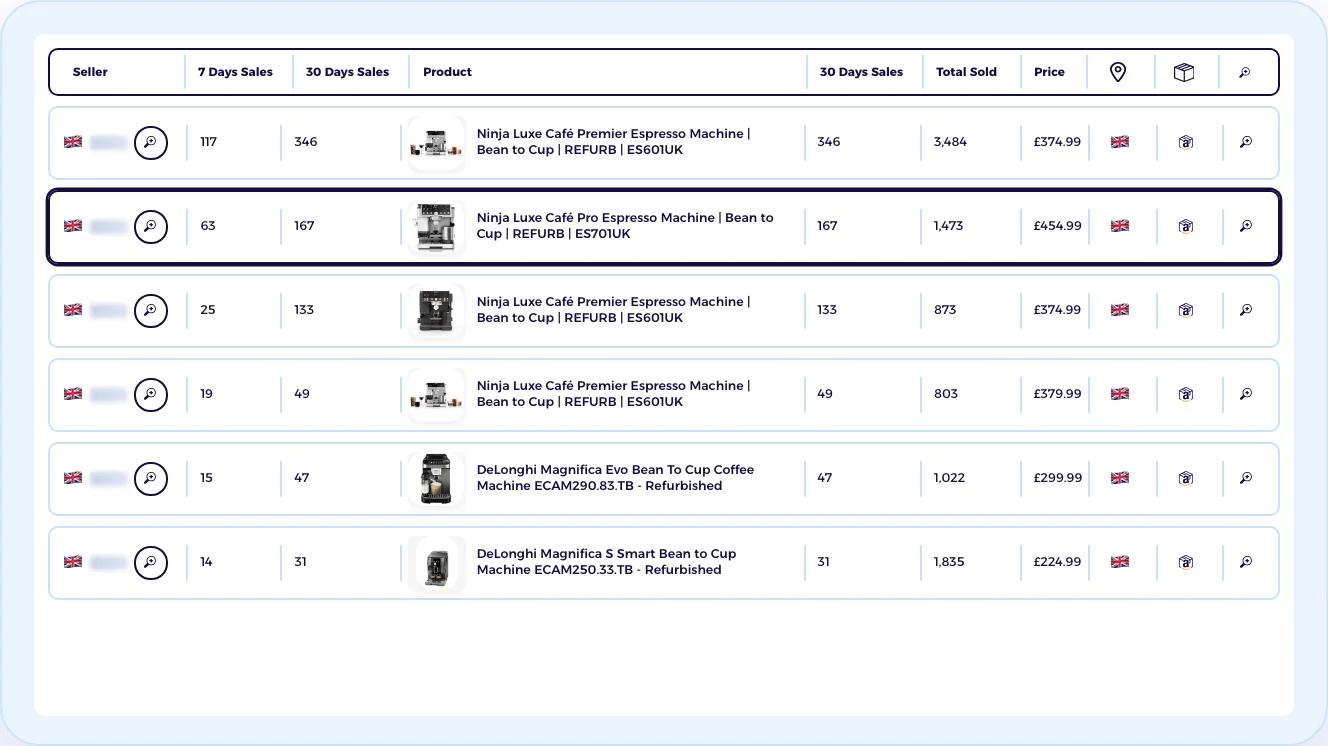Click seller search icon in DeLonghi Magnifica Evo row
The image size is (1328, 746).
pyautogui.click(x=151, y=478)
